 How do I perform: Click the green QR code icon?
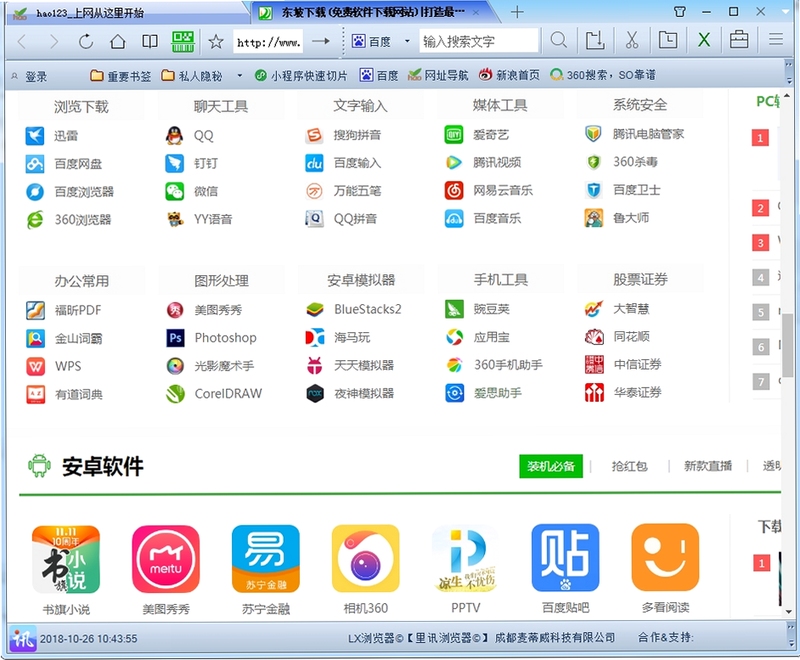(x=183, y=41)
